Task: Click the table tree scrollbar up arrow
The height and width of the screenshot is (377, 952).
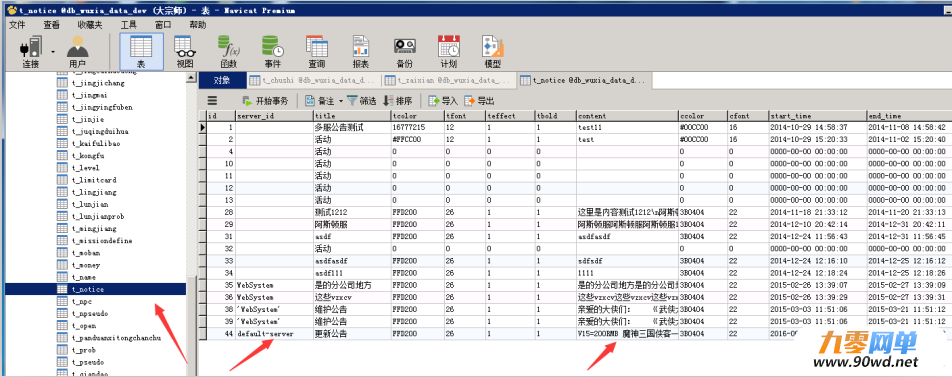Action: (191, 78)
